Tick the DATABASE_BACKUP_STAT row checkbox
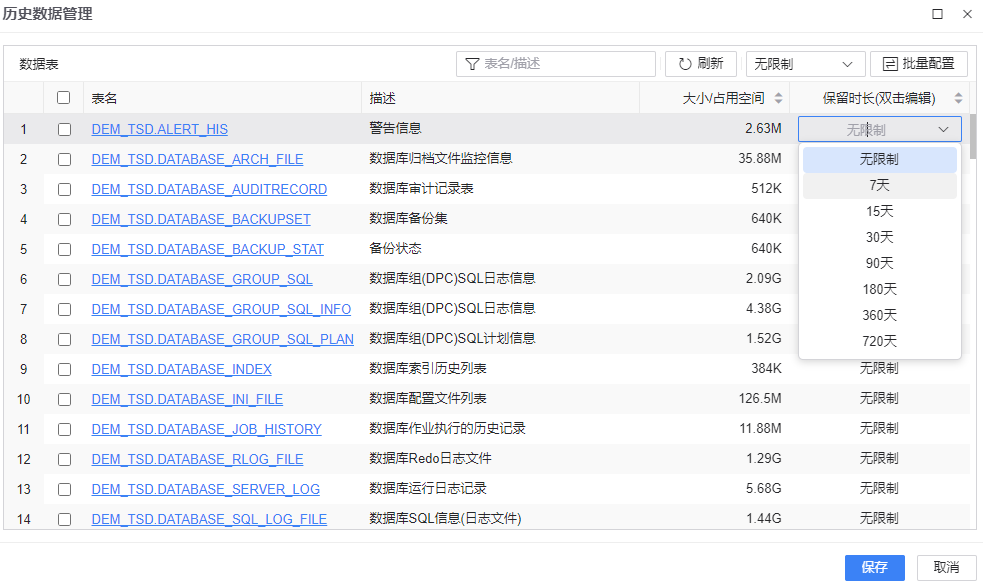Image resolution: width=983 pixels, height=586 pixels. tap(65, 249)
